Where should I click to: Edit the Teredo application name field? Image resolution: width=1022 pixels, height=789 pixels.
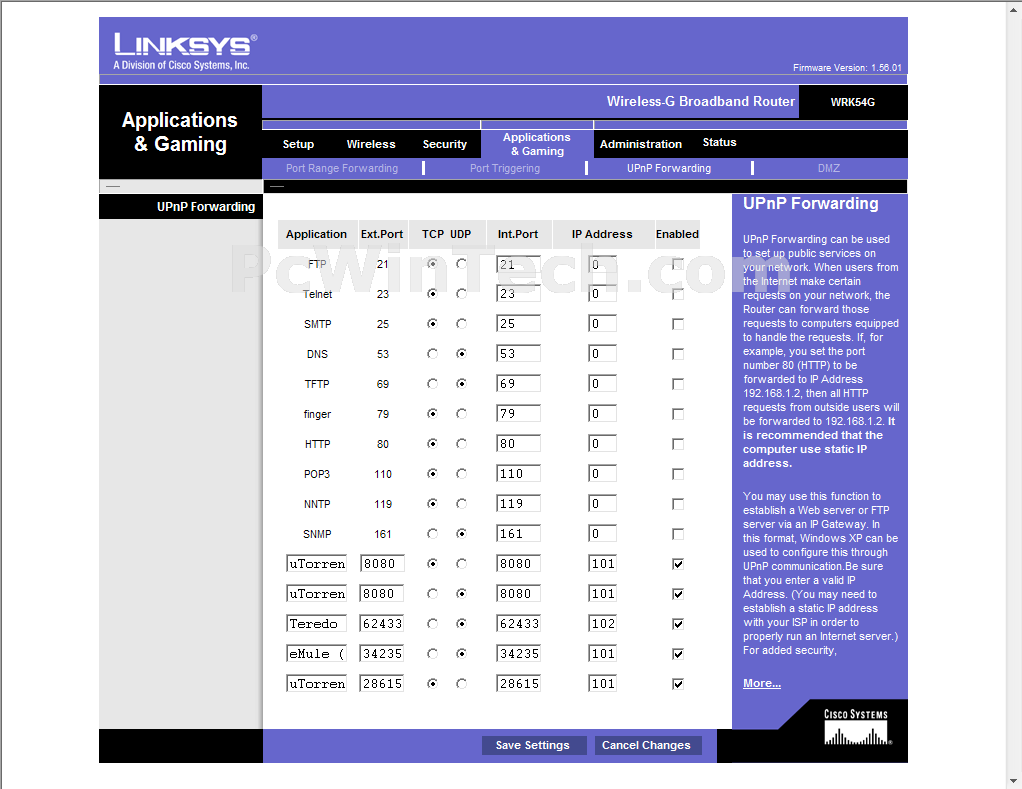coord(317,624)
